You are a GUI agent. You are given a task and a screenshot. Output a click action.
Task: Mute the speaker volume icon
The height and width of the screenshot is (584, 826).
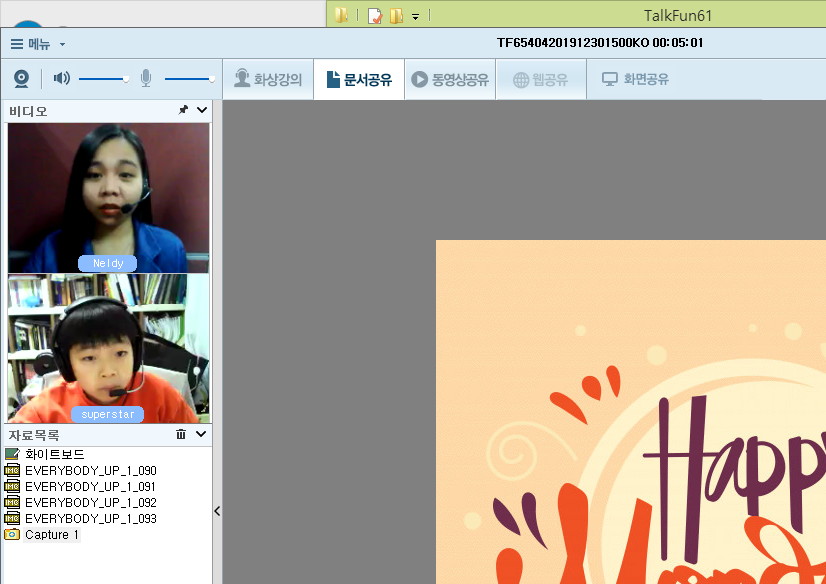(x=62, y=78)
